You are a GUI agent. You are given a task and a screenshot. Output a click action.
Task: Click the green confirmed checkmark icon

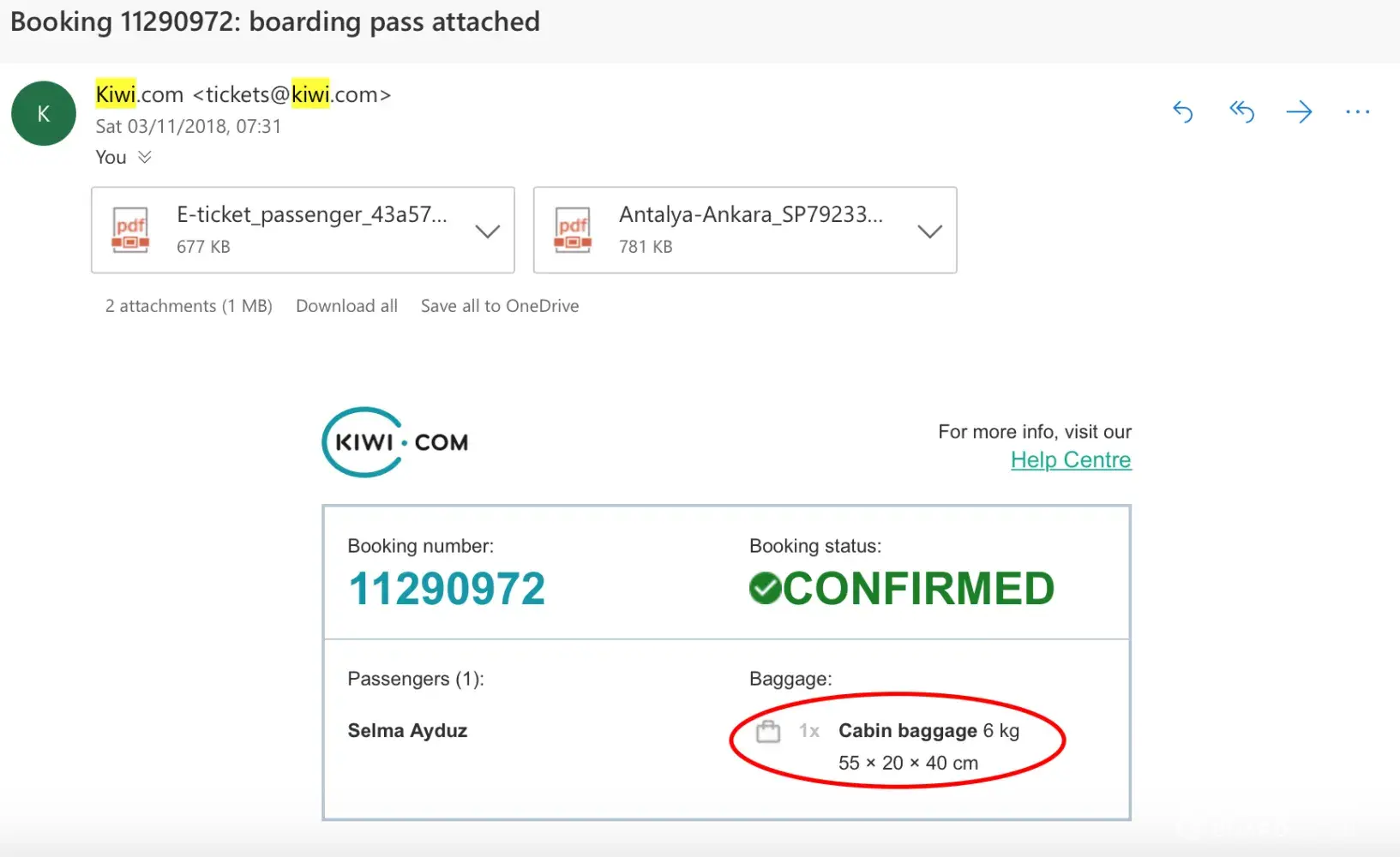click(x=765, y=589)
